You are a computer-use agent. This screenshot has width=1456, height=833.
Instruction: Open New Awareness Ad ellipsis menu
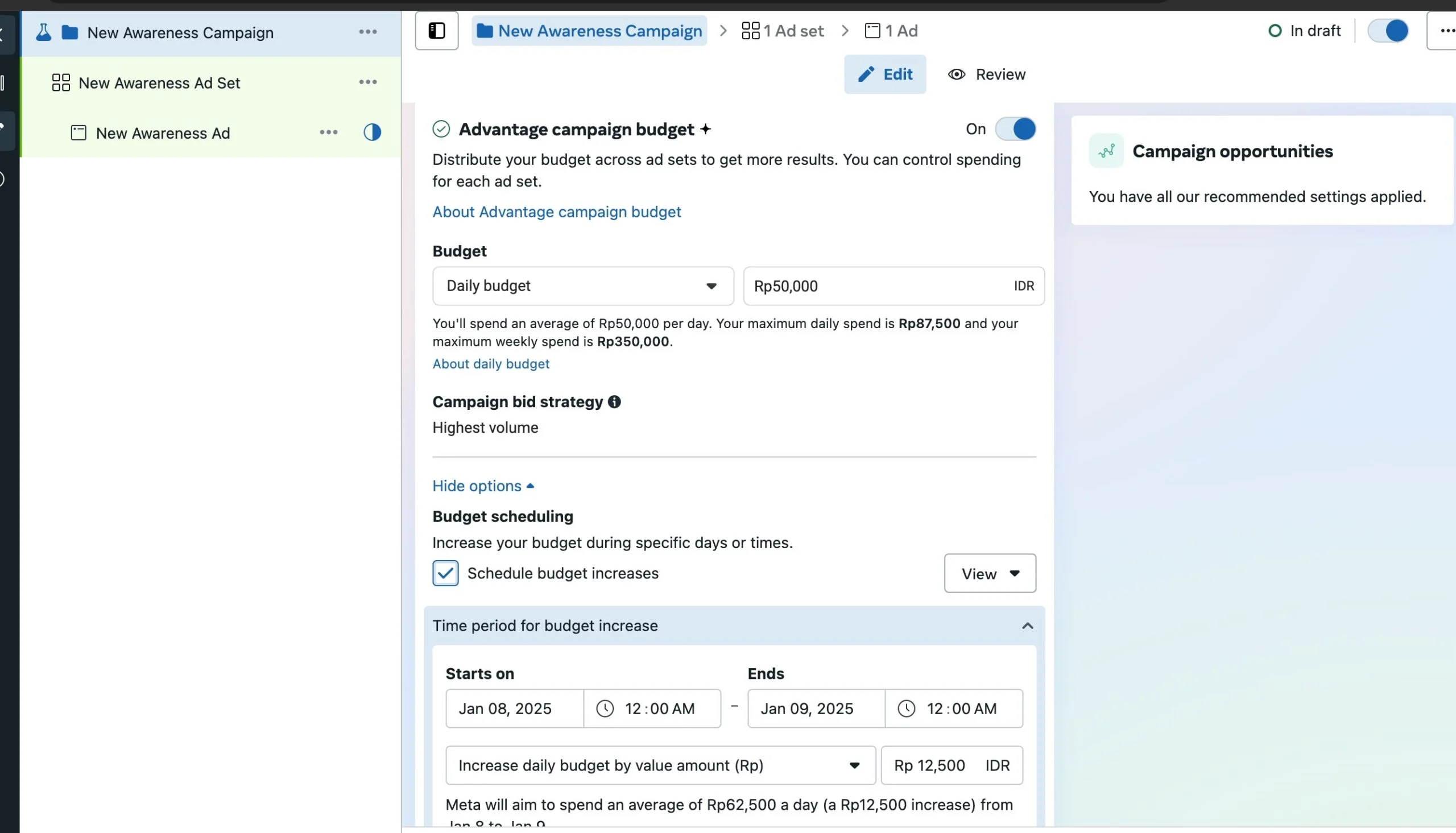(328, 132)
